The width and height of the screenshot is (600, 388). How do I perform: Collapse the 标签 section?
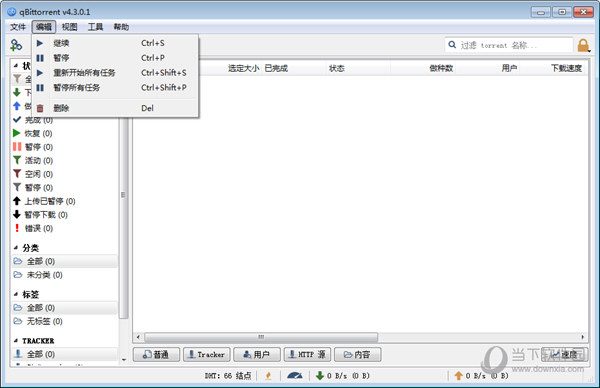pos(16,294)
